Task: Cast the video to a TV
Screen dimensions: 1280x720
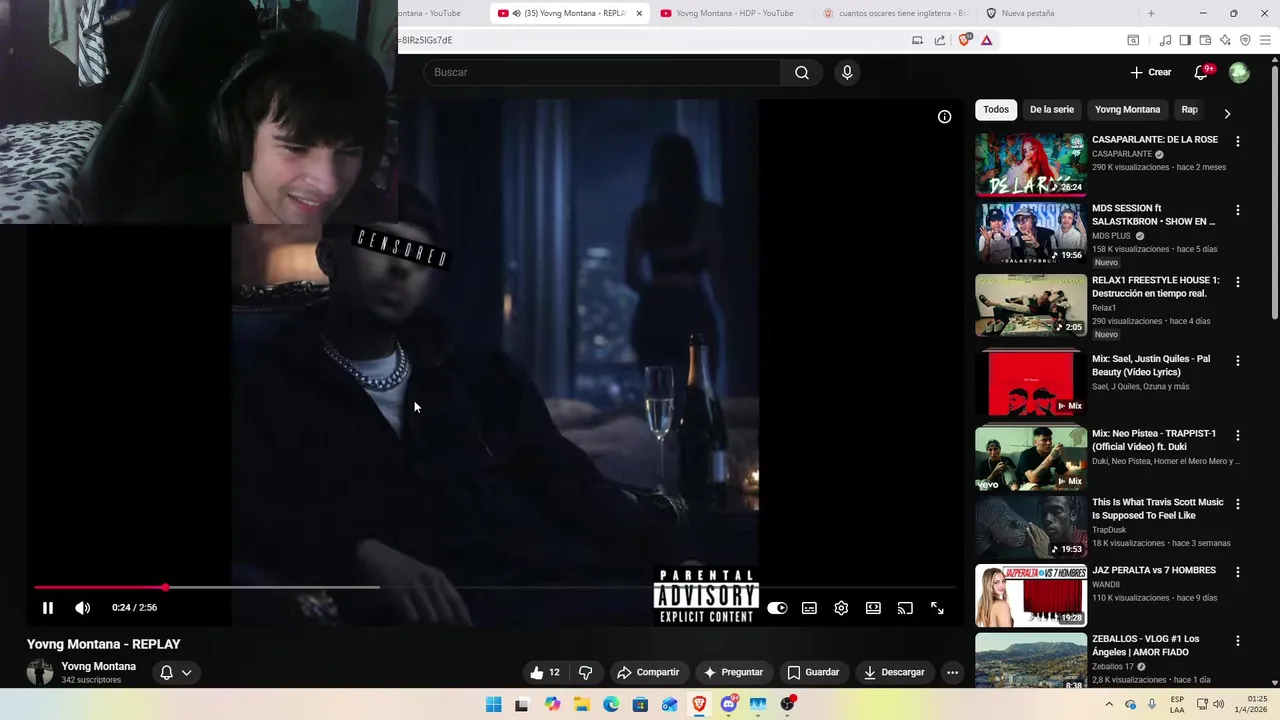Action: click(x=905, y=608)
